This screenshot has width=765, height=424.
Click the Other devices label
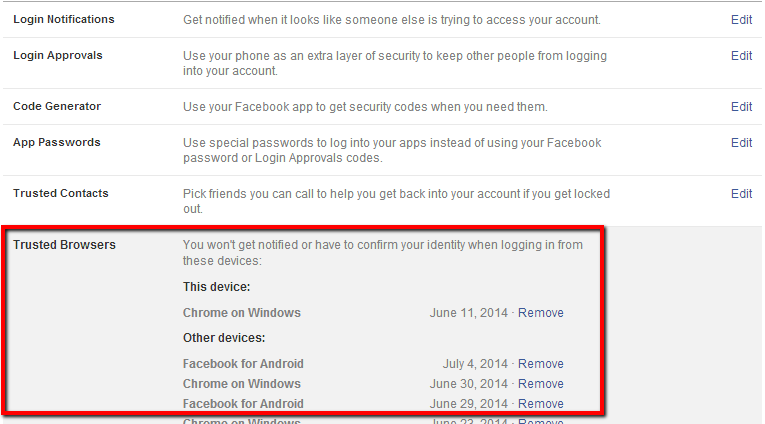point(223,338)
